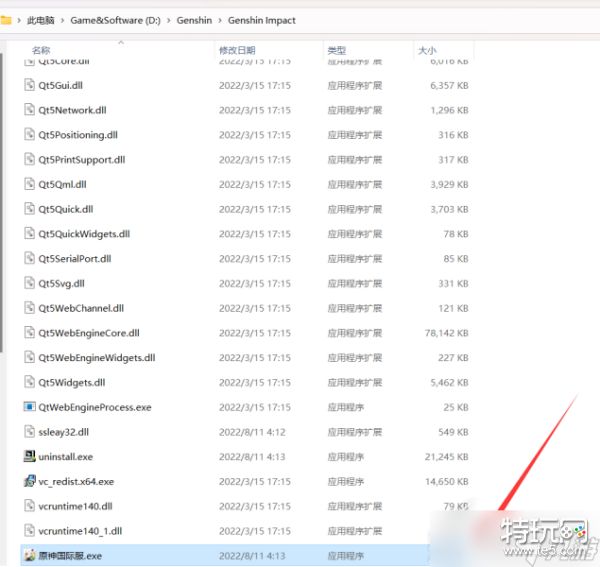
Task: Select file name Qt5Network.dll
Action: point(72,110)
